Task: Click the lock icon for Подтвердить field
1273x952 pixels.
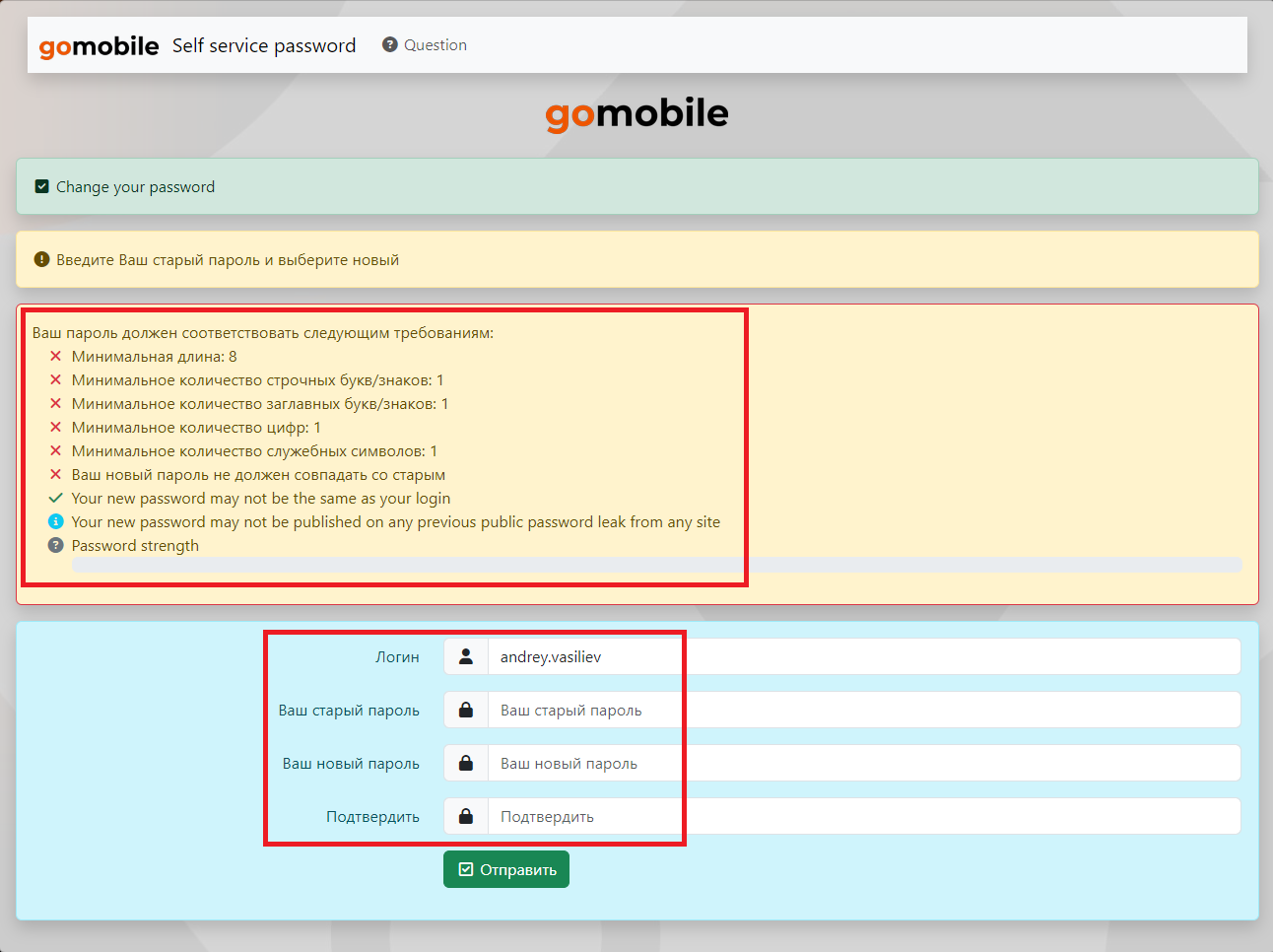Action: coord(466,816)
